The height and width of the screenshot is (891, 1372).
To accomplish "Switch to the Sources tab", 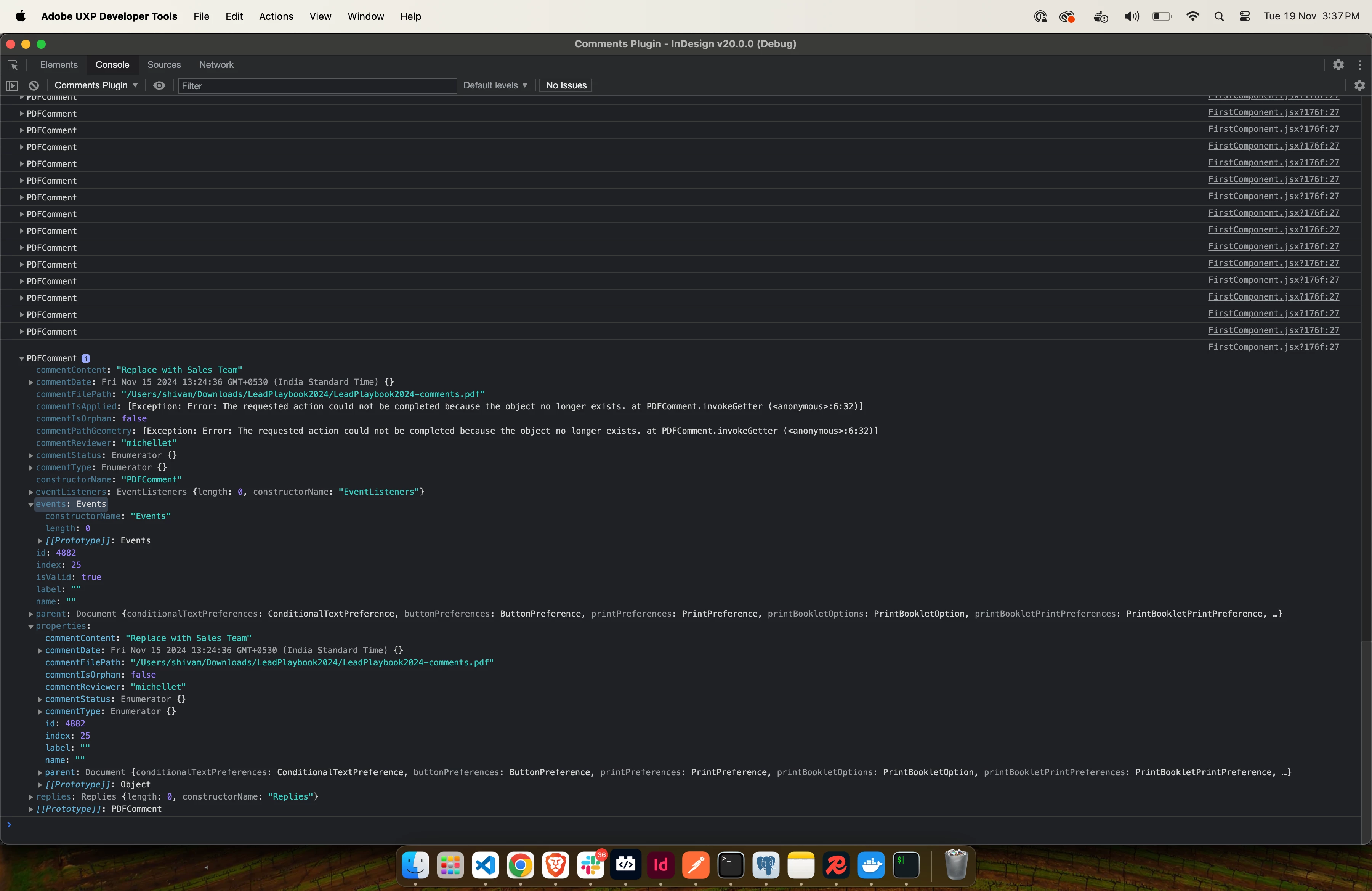I will tap(164, 64).
